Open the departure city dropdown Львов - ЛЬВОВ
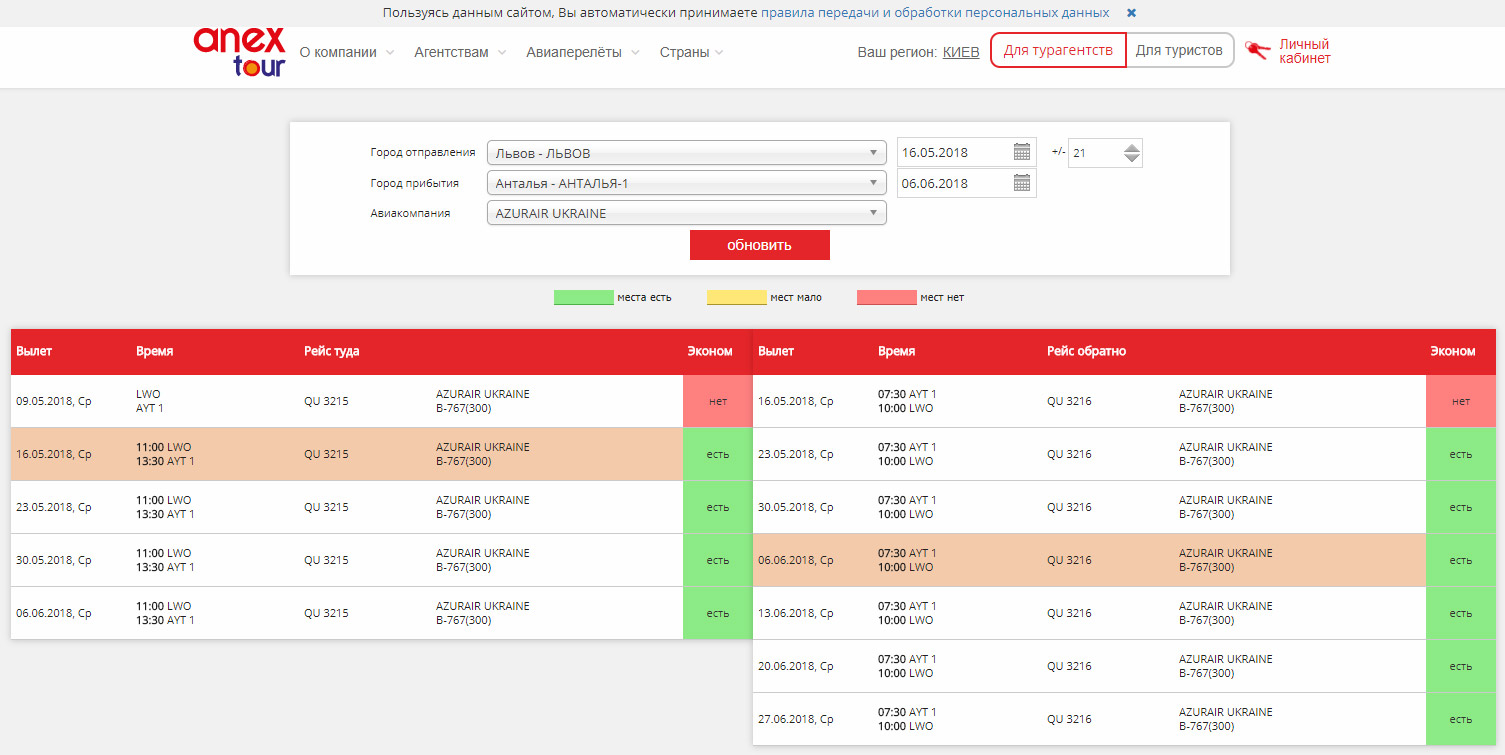This screenshot has height=755, width=1505. [686, 153]
